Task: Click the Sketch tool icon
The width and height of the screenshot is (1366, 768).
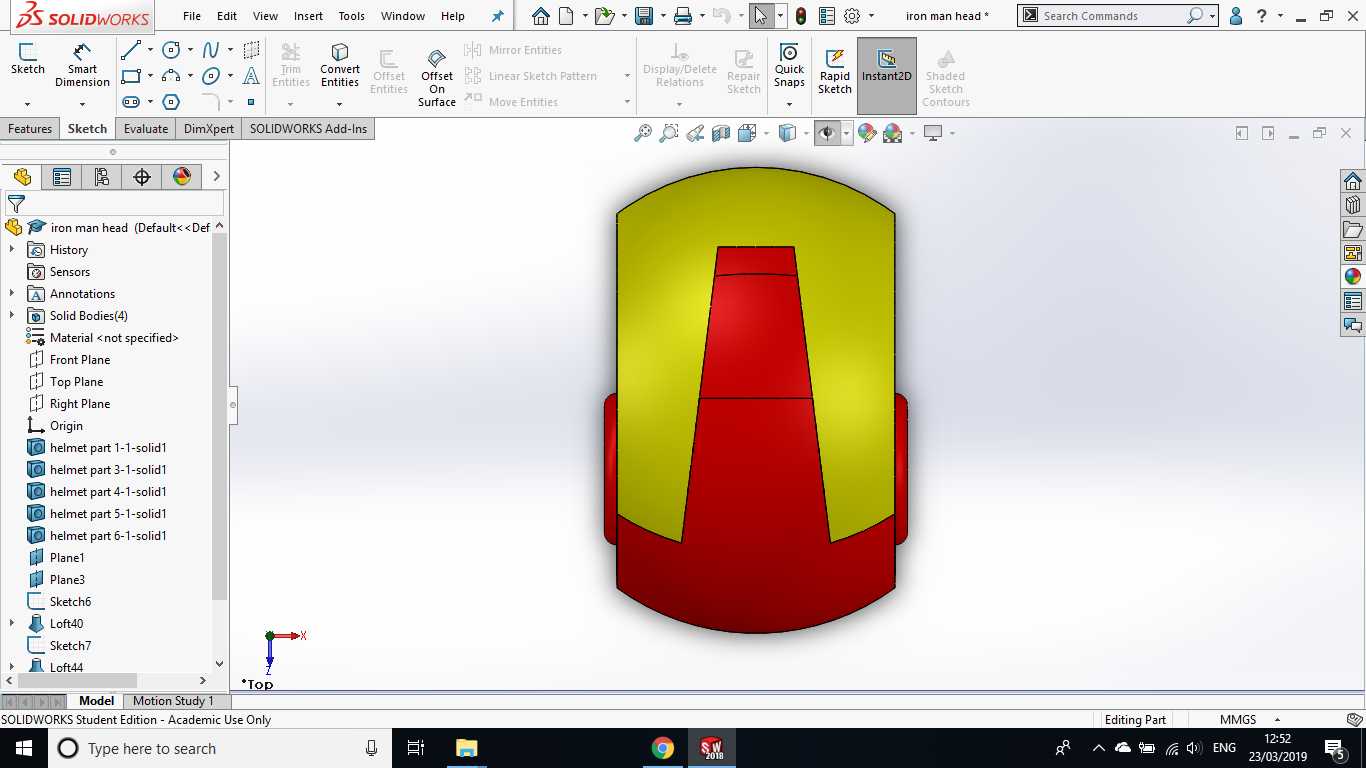Action: click(27, 60)
